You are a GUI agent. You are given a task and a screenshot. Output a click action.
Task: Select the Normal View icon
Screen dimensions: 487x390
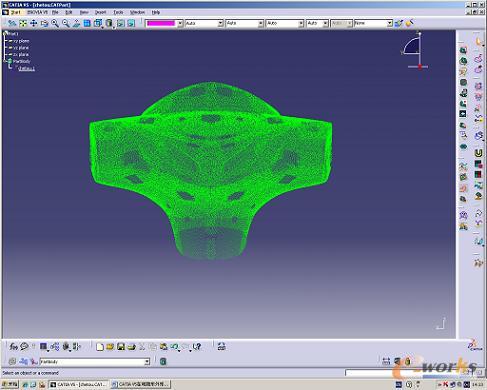[76, 23]
